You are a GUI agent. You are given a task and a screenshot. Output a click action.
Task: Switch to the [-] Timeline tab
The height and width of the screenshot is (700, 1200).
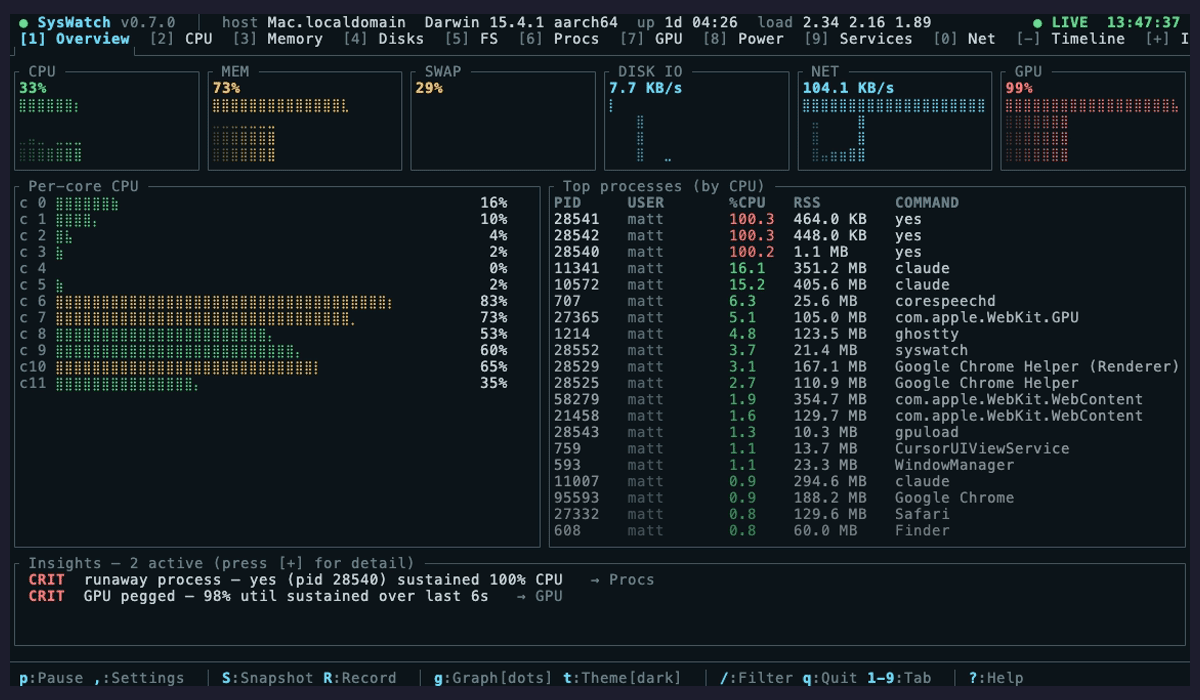click(x=1071, y=39)
